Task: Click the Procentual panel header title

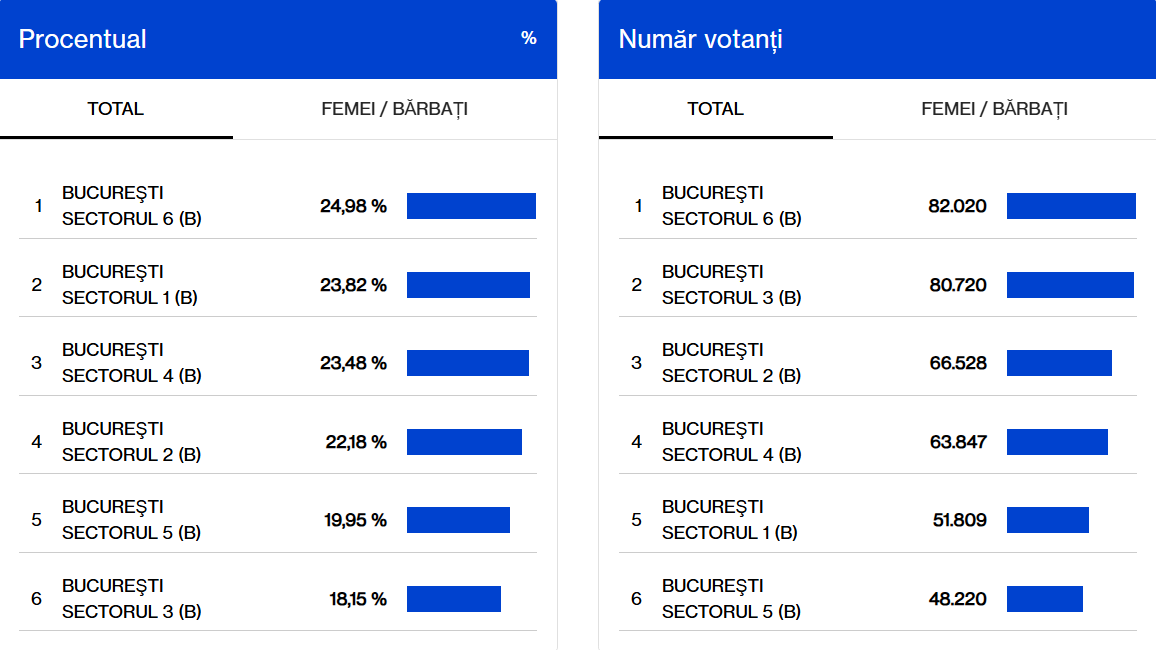Action: 83,39
